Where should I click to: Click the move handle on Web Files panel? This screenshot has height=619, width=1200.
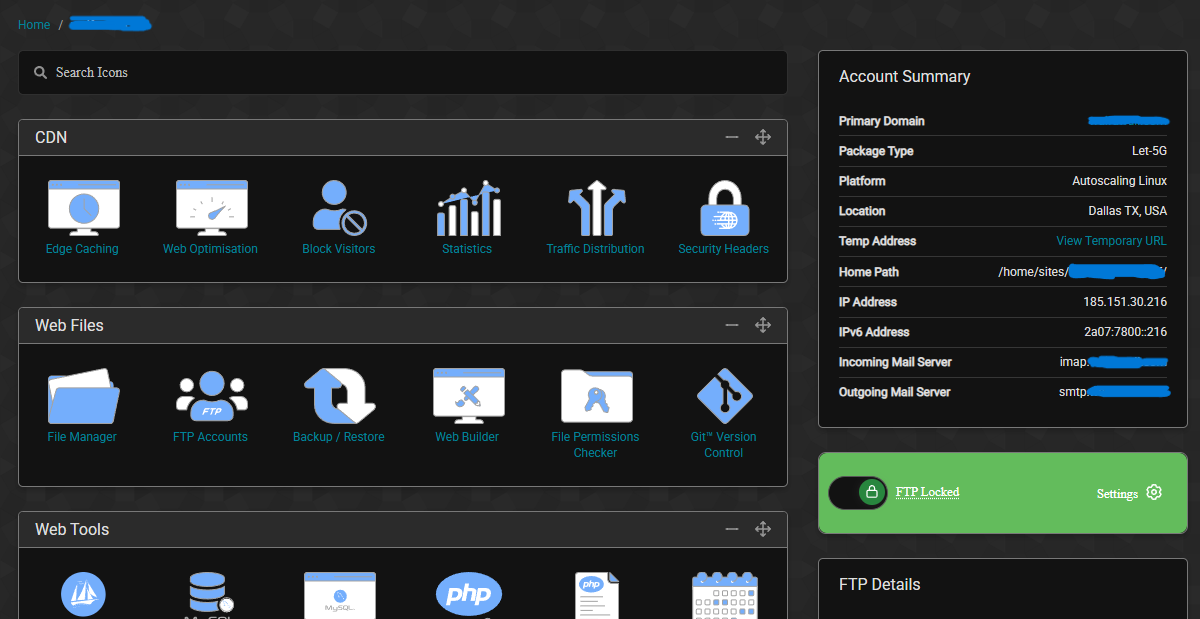[x=763, y=325]
